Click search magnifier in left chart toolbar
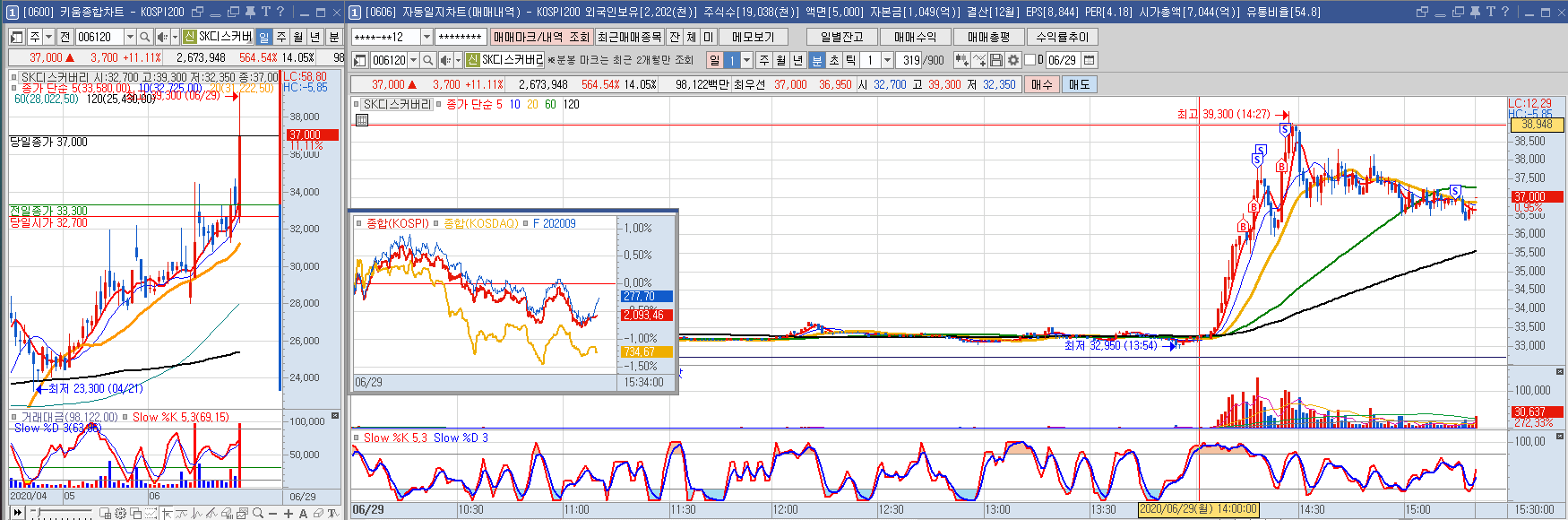 coord(145,37)
